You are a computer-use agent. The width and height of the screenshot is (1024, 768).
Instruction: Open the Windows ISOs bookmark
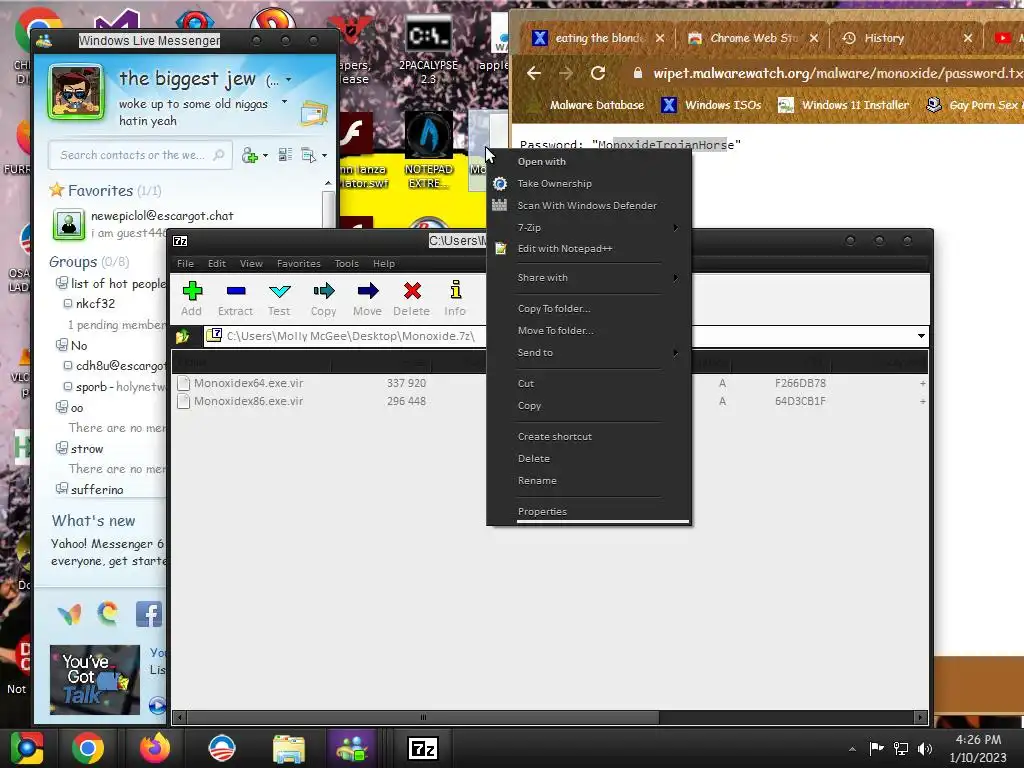coord(711,105)
